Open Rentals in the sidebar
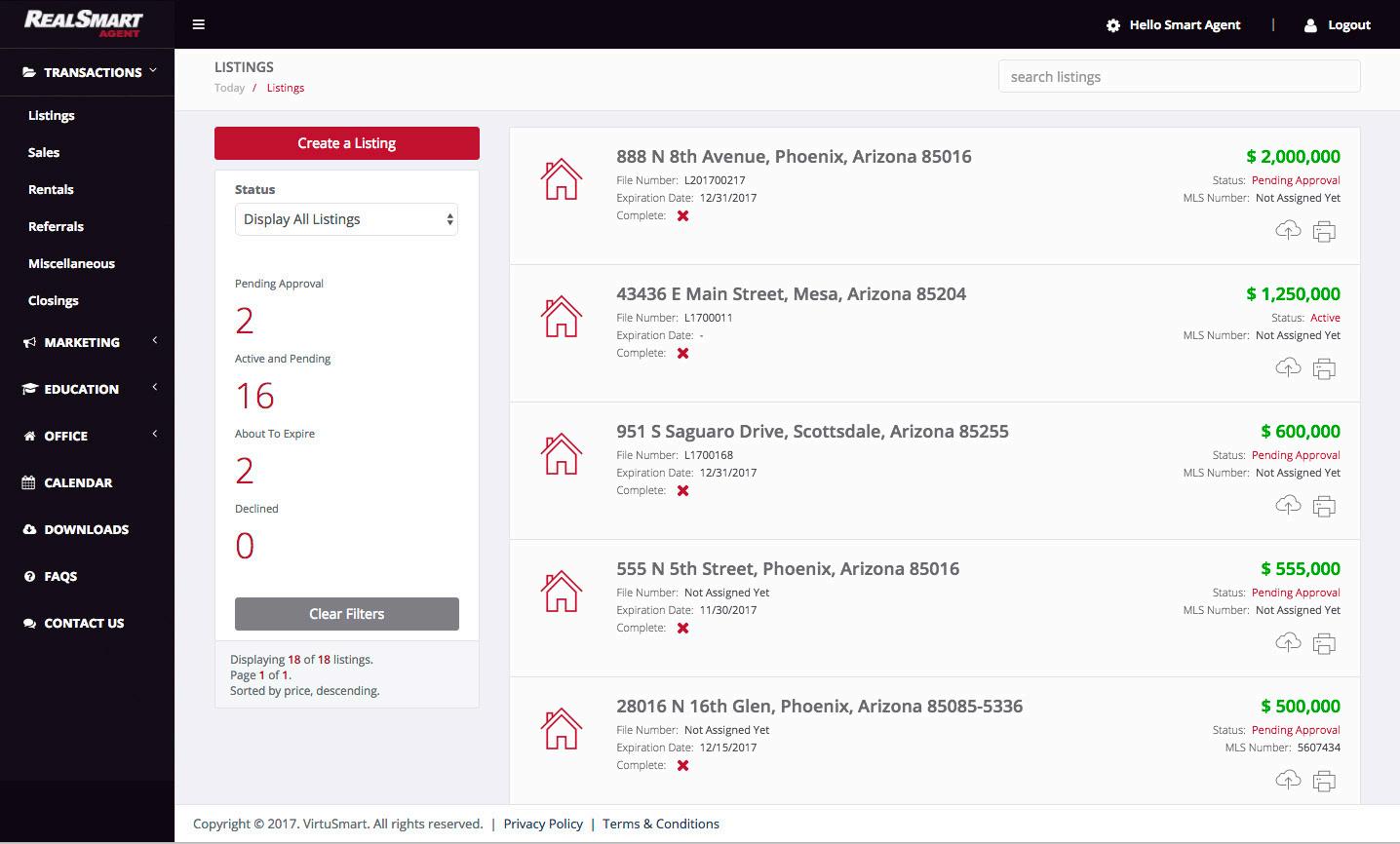This screenshot has width=1400, height=844. [x=51, y=189]
